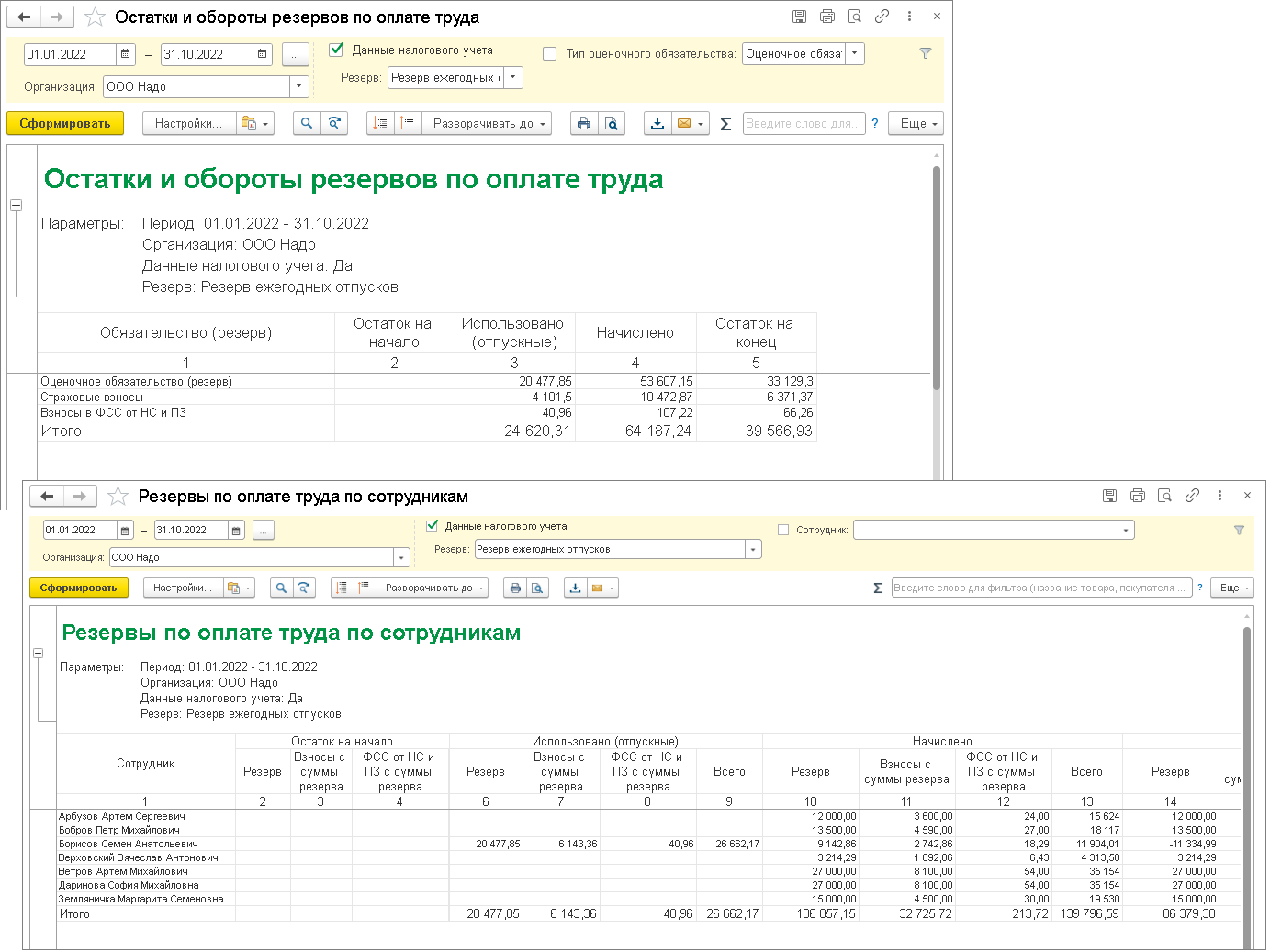Click magnifier find icon in upper toolbar

pyautogui.click(x=307, y=123)
